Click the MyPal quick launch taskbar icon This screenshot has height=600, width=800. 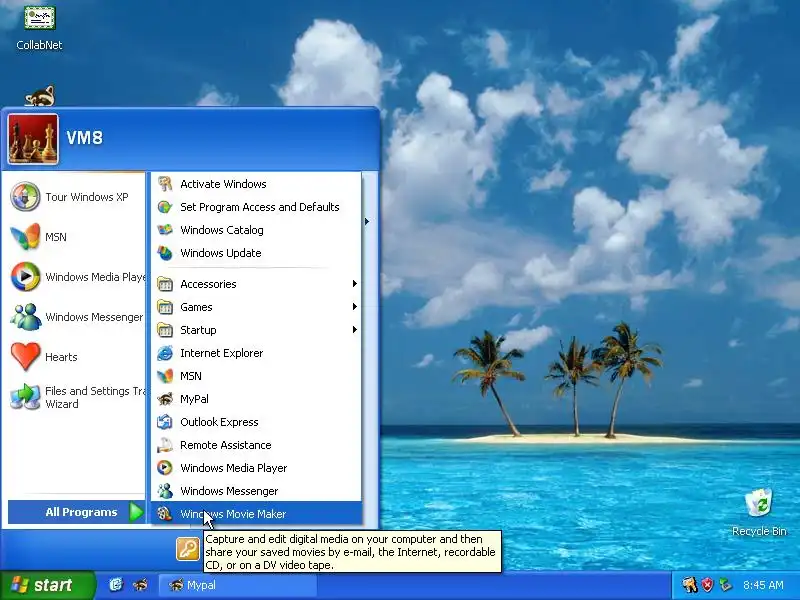pyautogui.click(x=140, y=585)
